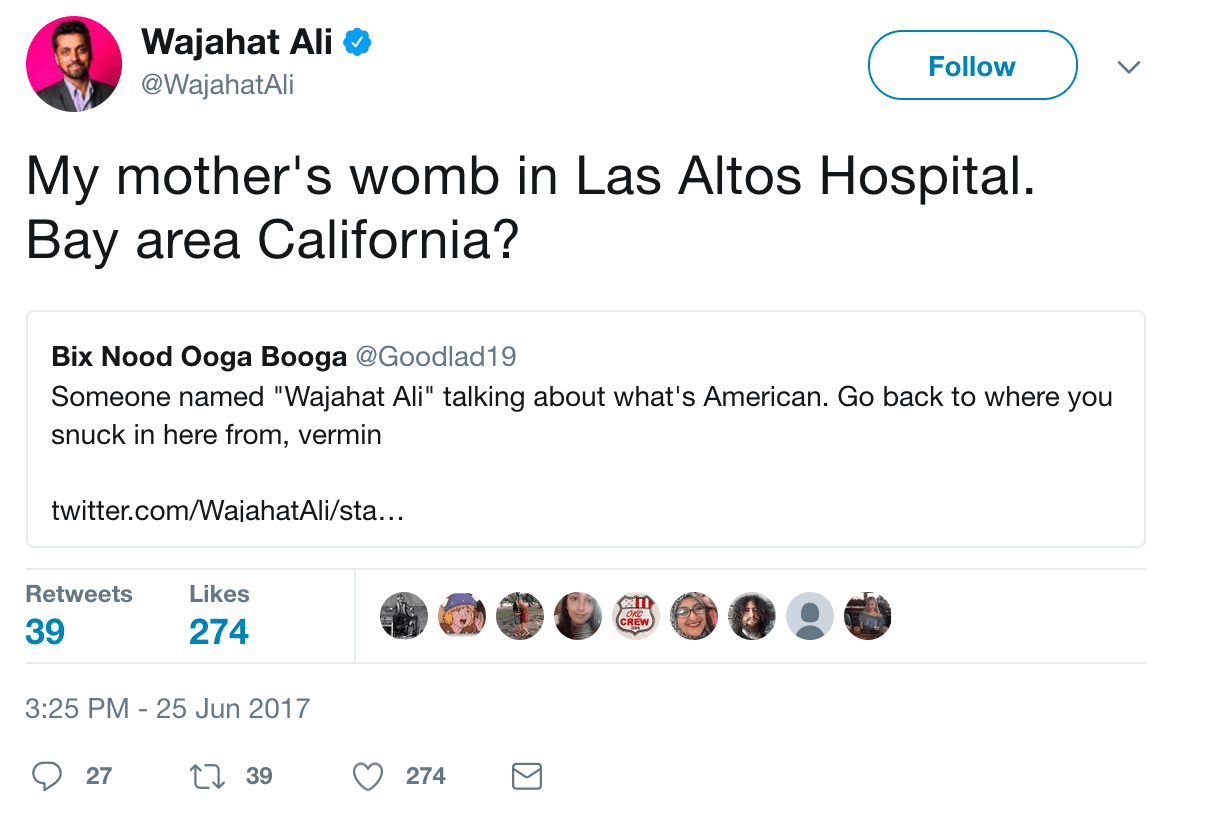This screenshot has height=818, width=1212.
Task: Click the @Goodlad19 handle
Action: [436, 357]
